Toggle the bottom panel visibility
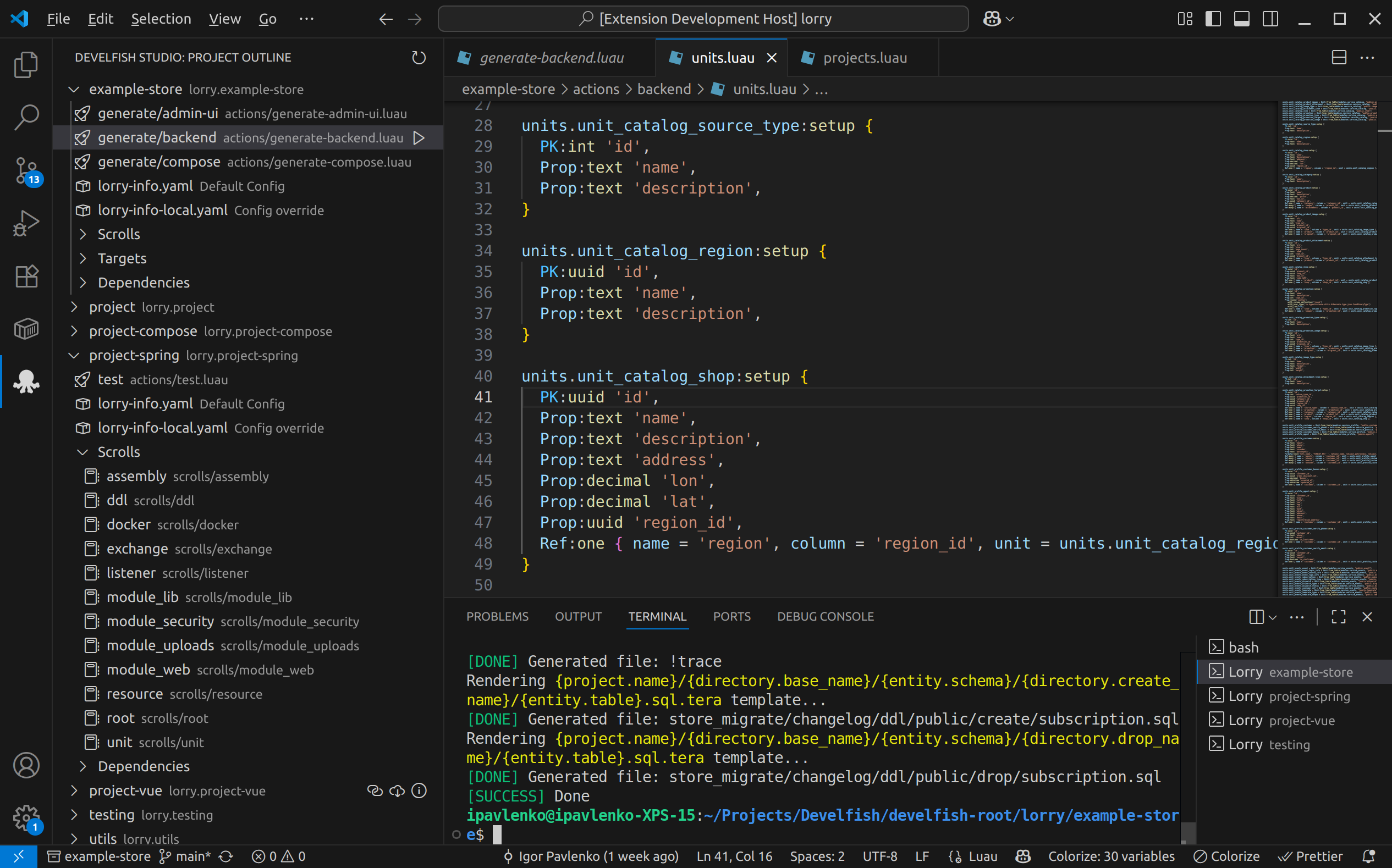1392x868 pixels. (x=1241, y=19)
